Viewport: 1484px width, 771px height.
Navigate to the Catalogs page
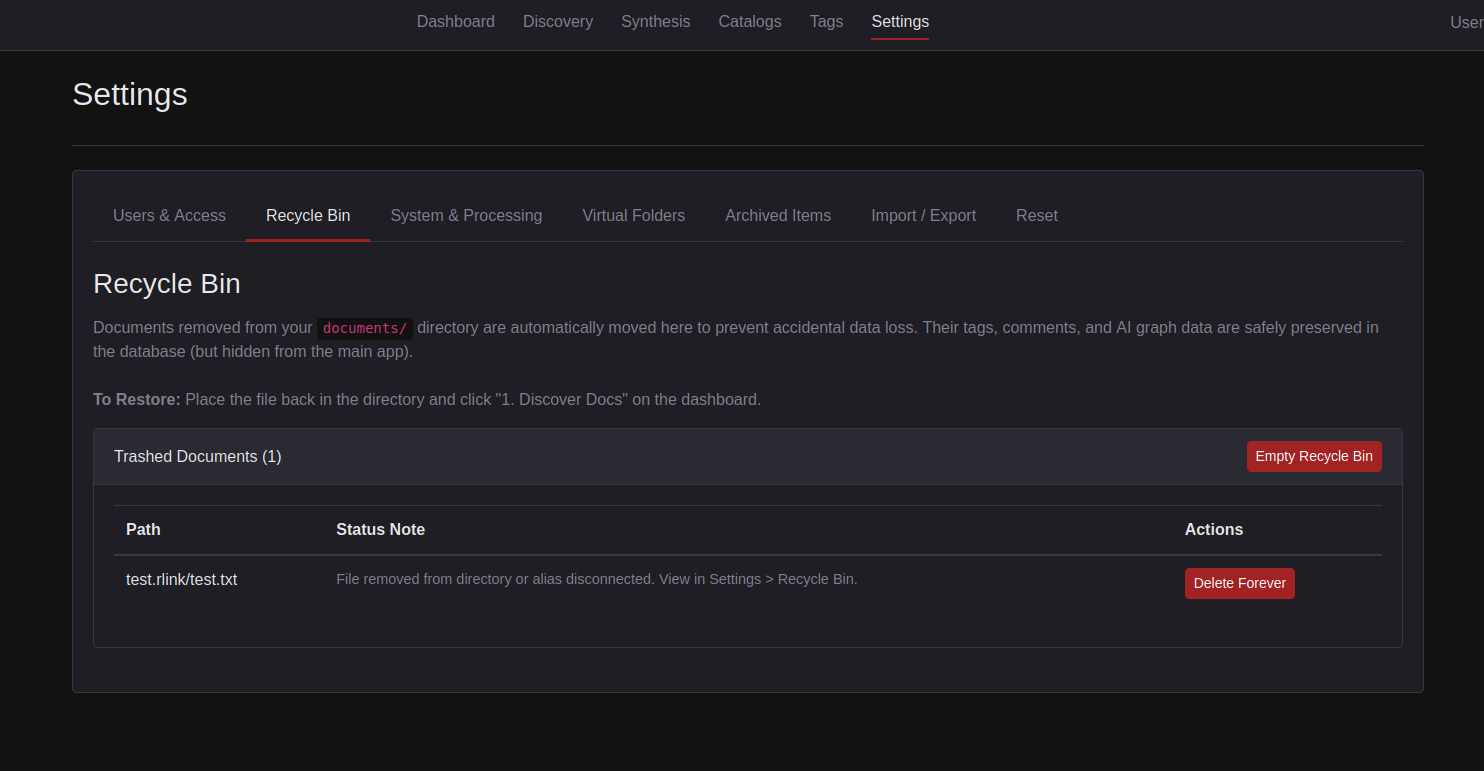point(749,22)
